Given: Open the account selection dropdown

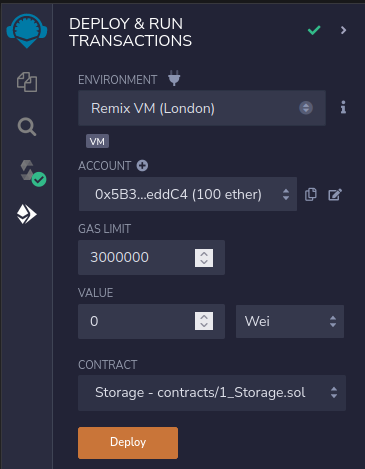Looking at the screenshot, I should 188,194.
